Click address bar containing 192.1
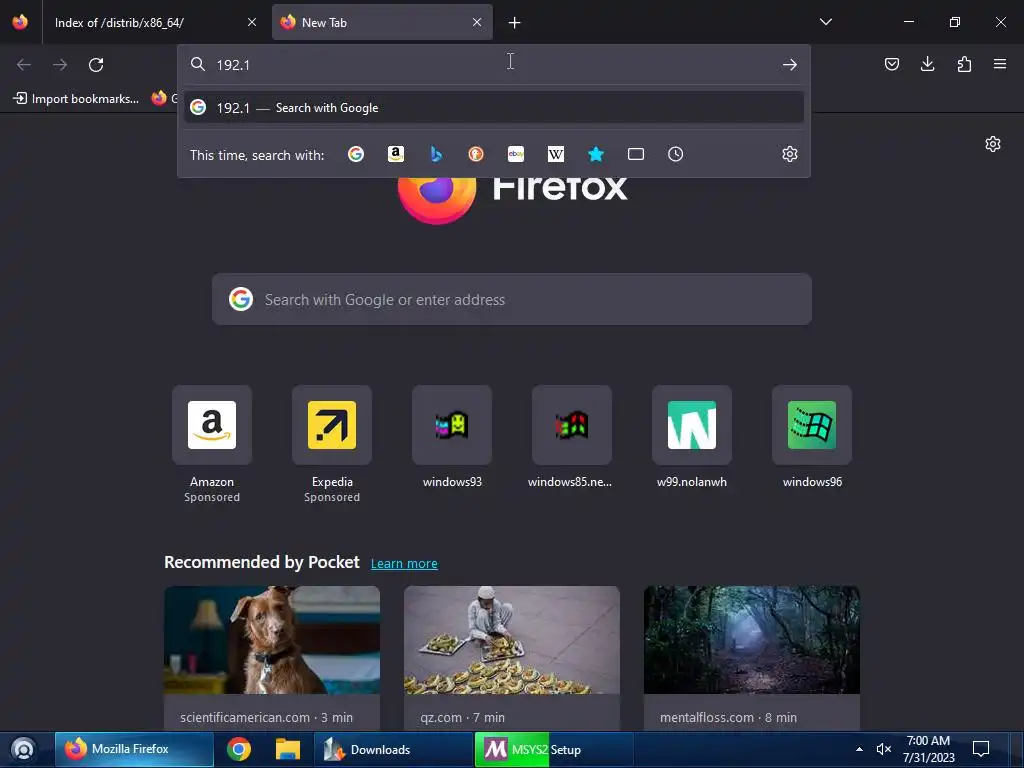Viewport: 1024px width, 768px height. point(494,65)
